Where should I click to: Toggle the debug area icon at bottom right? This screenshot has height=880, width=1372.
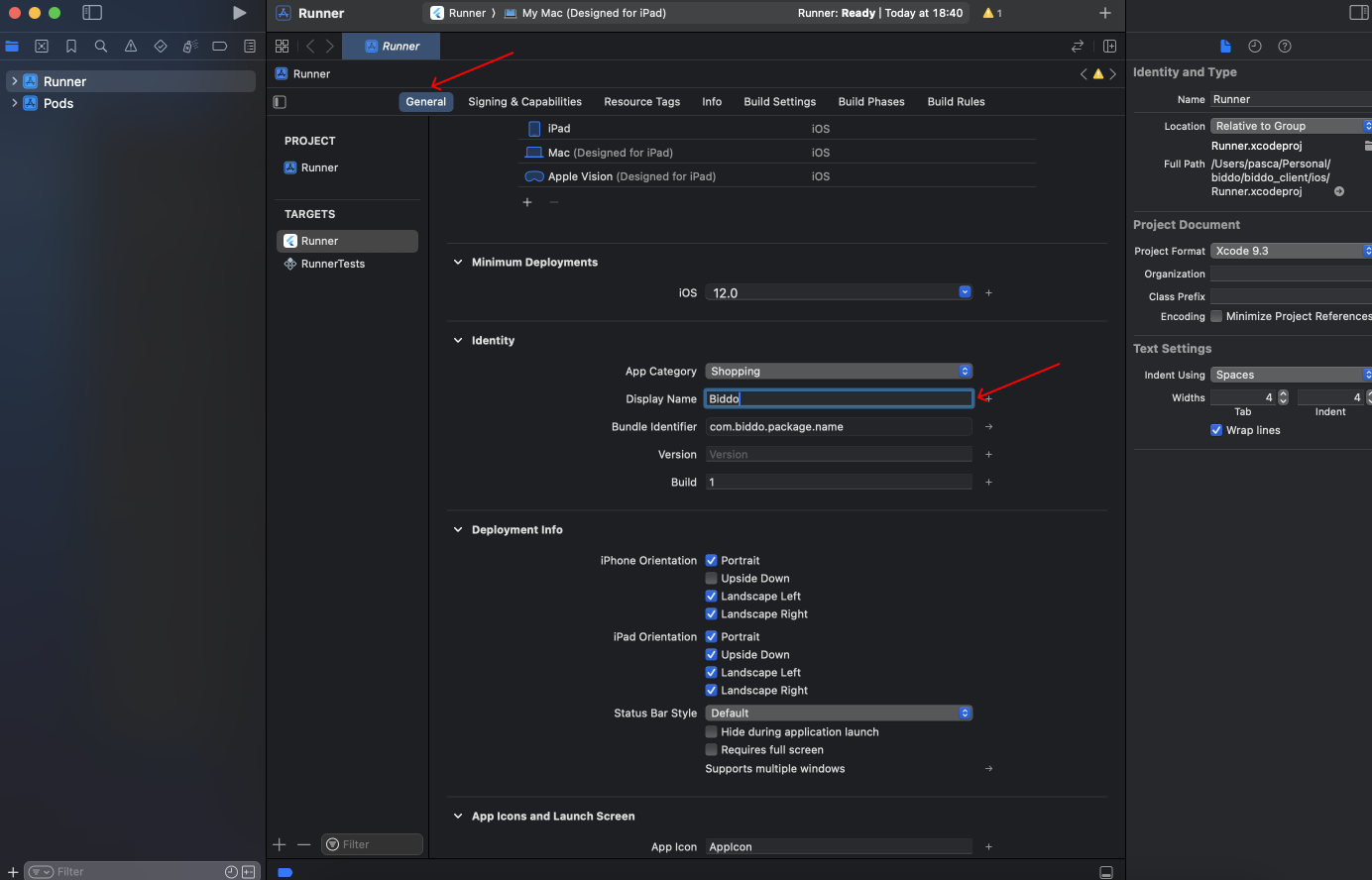tap(1106, 872)
